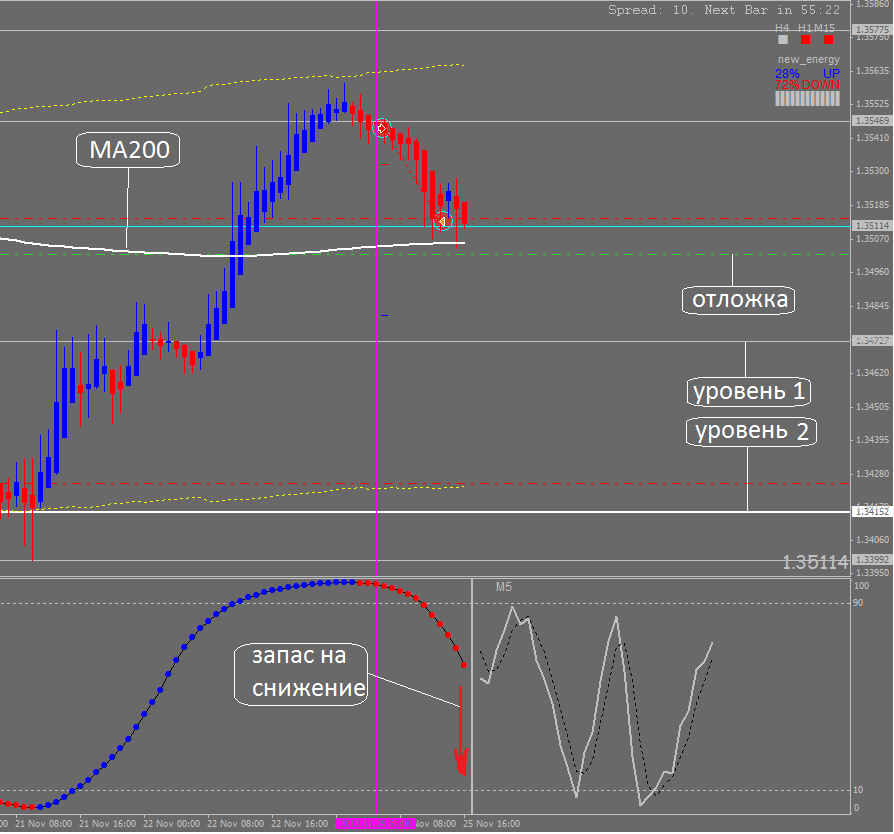Viewport: 894px width, 834px height.
Task: Select the отложка text label object
Action: click(x=739, y=300)
